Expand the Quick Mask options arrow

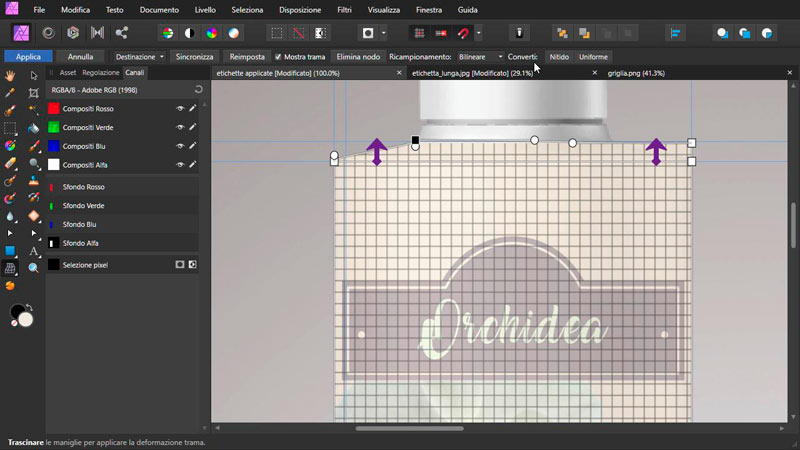(384, 33)
